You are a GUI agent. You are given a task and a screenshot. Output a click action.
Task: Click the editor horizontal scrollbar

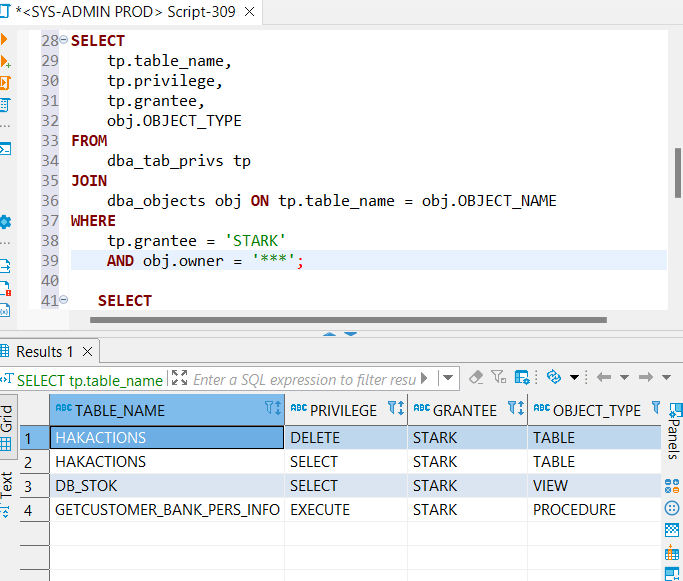[x=348, y=320]
